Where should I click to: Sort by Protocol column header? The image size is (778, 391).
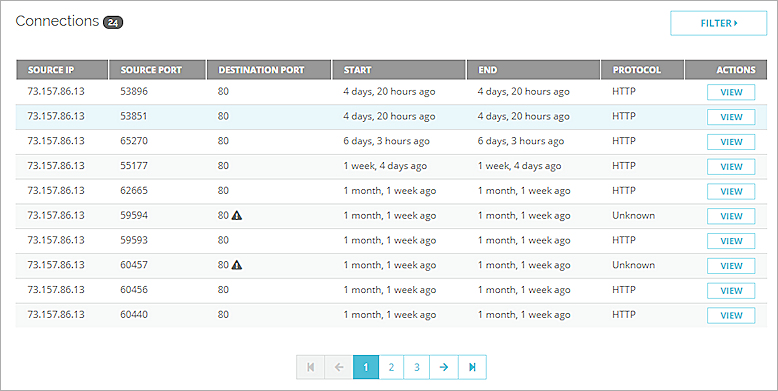coord(643,70)
